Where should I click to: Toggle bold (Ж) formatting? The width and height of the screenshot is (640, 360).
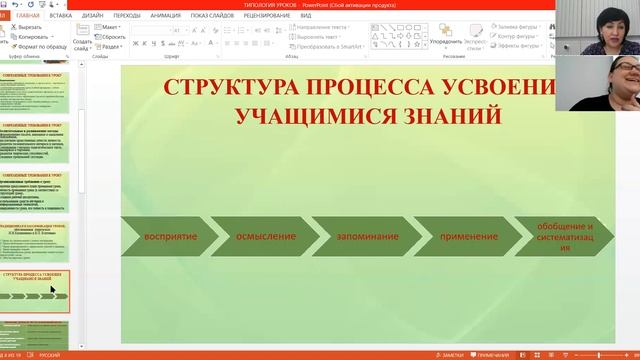pyautogui.click(x=136, y=43)
